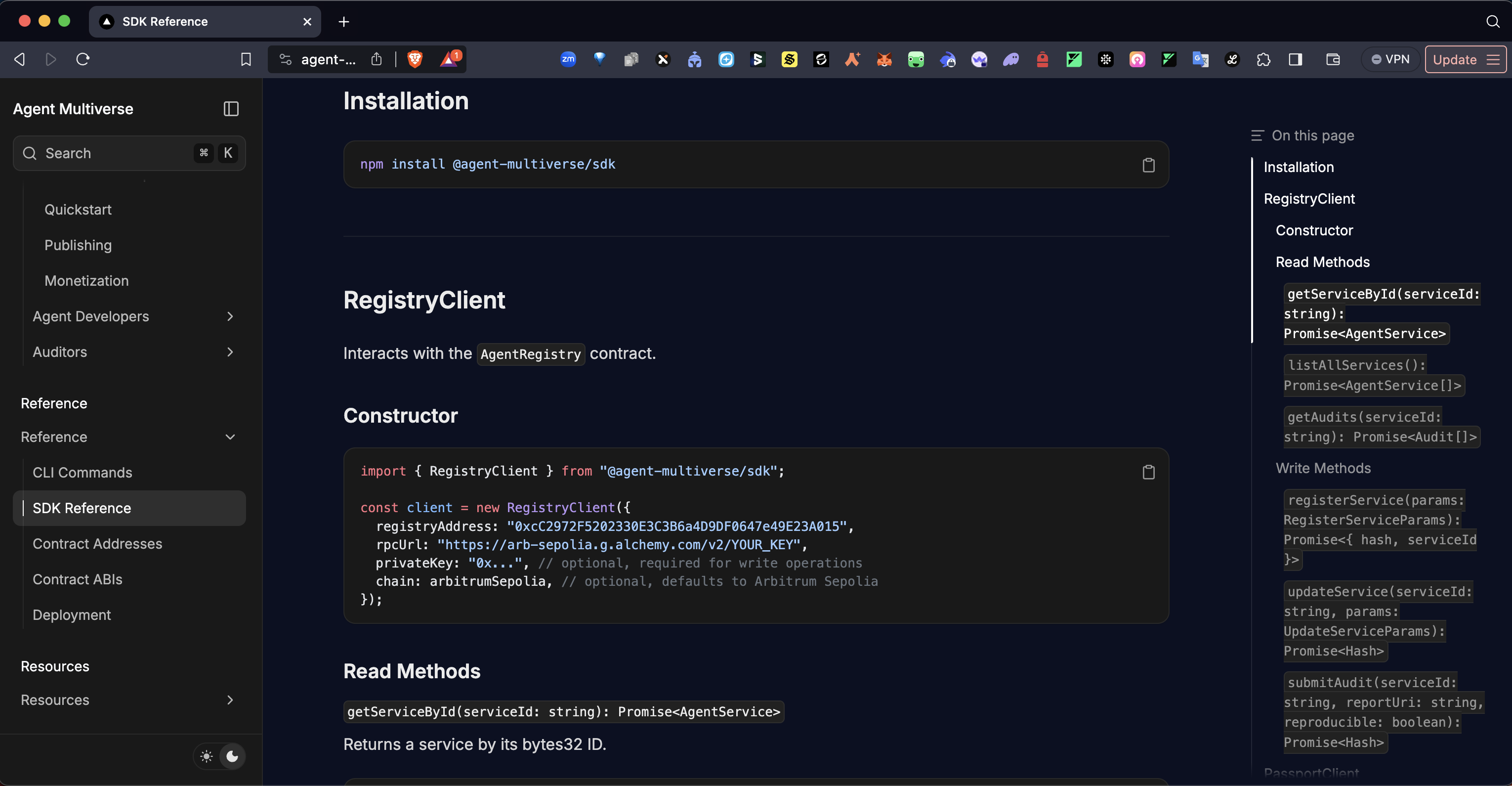
Task: Click the Update browser button
Action: 1455,59
